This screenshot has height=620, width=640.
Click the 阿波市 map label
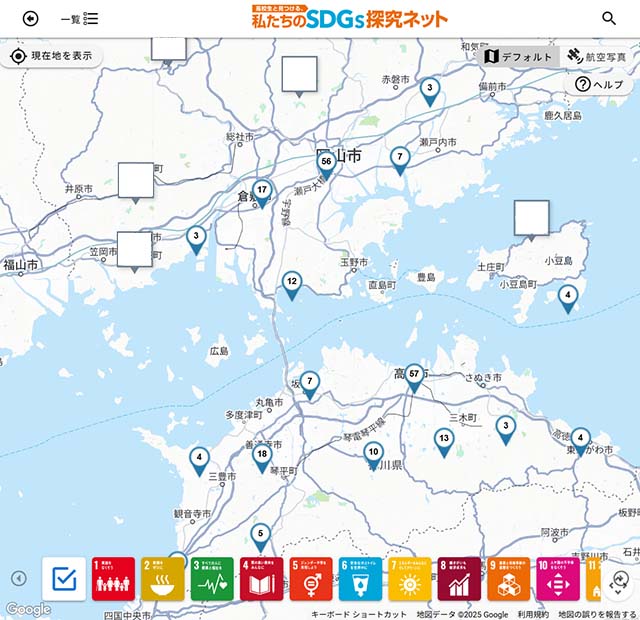click(x=554, y=532)
